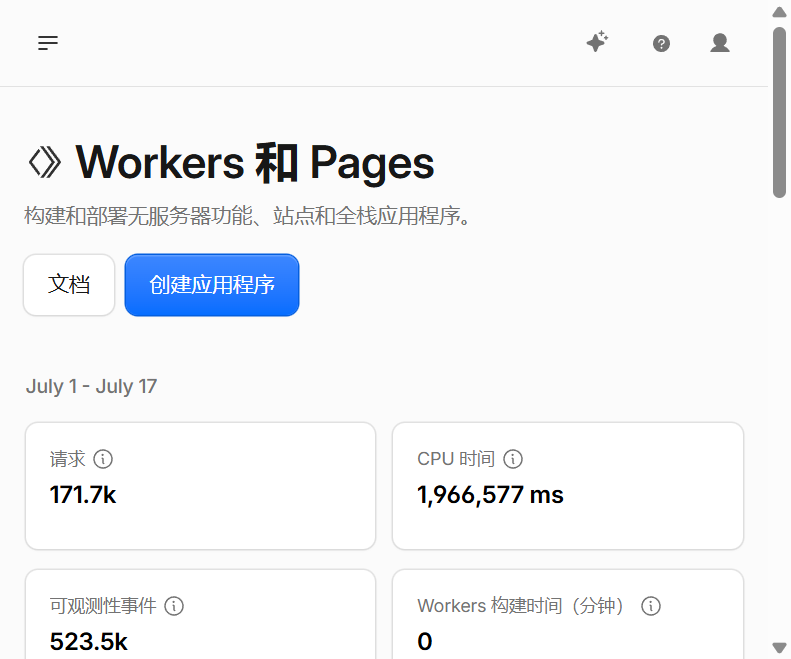Screen dimensions: 791x659
Task: Click the 可观测性事件 card label
Action: coord(103,606)
